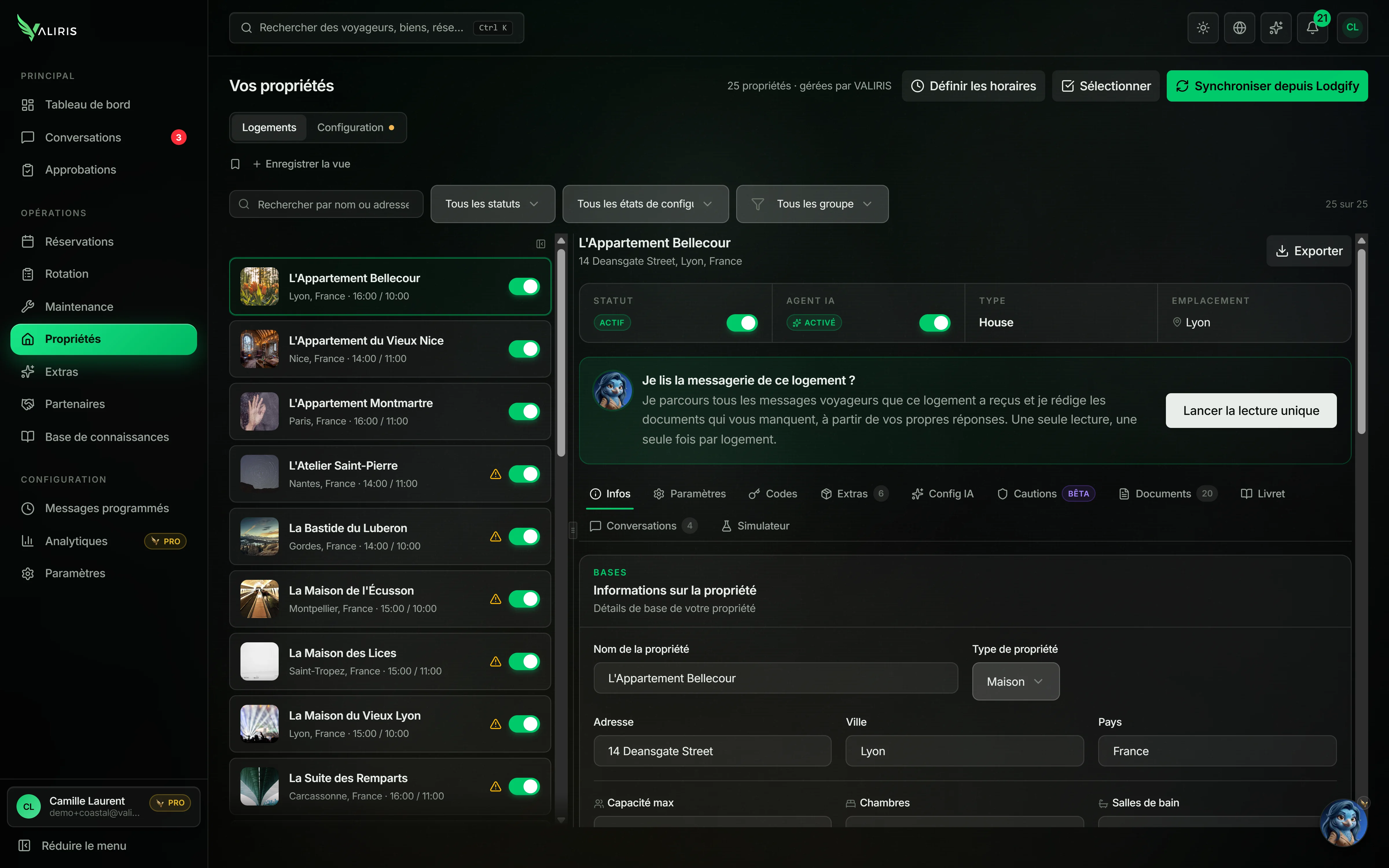Click warning icon on L'Atelier Saint-Pierre
Viewport: 1389px width, 868px height.
point(495,474)
